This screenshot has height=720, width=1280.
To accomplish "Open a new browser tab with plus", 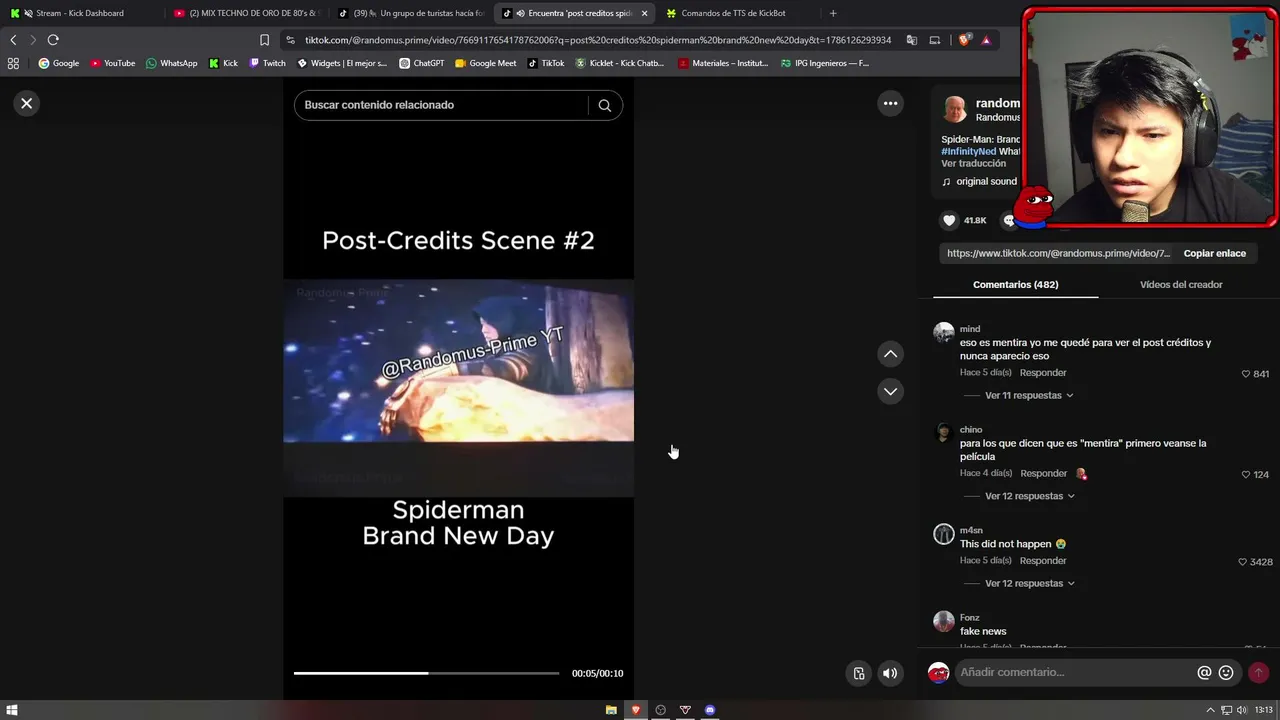I will tap(833, 13).
